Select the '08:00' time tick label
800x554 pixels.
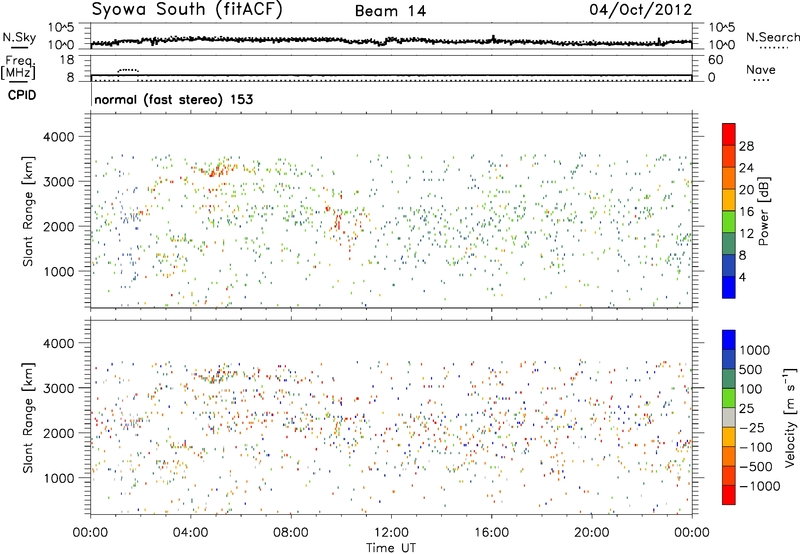pyautogui.click(x=291, y=533)
